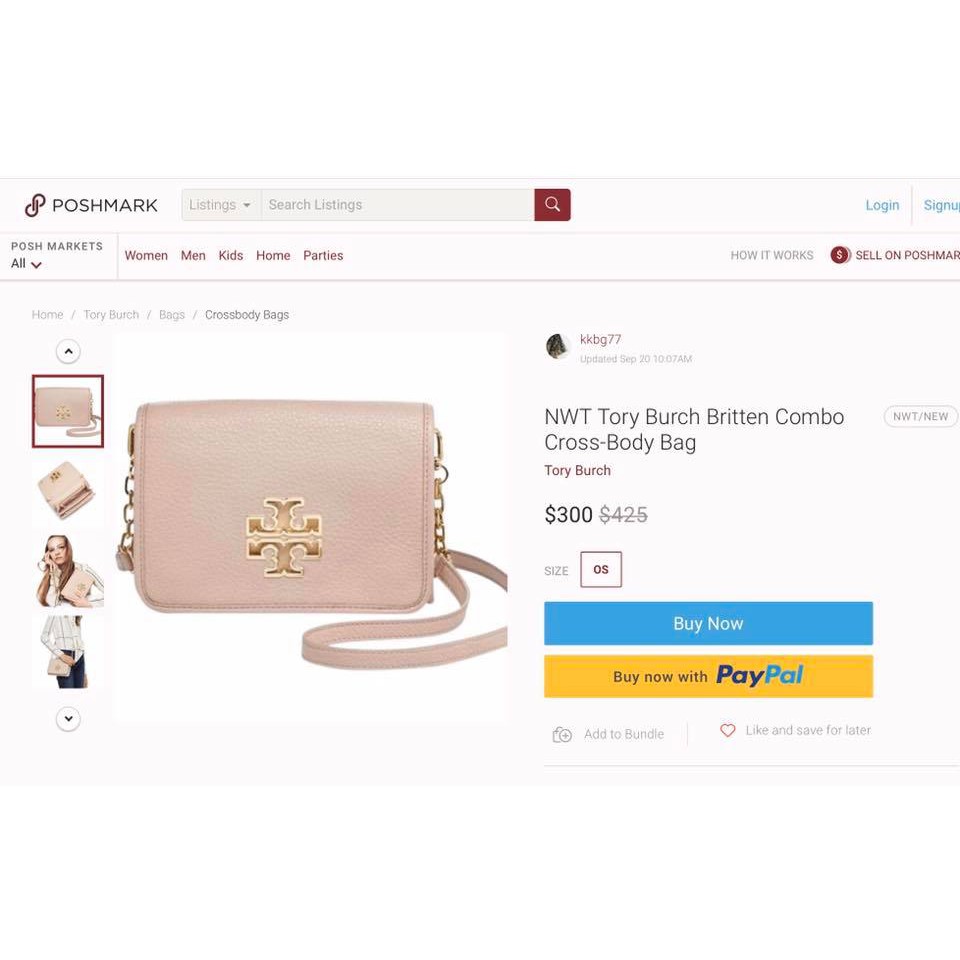
Task: Click Buy now with PayPal button
Action: (x=708, y=677)
